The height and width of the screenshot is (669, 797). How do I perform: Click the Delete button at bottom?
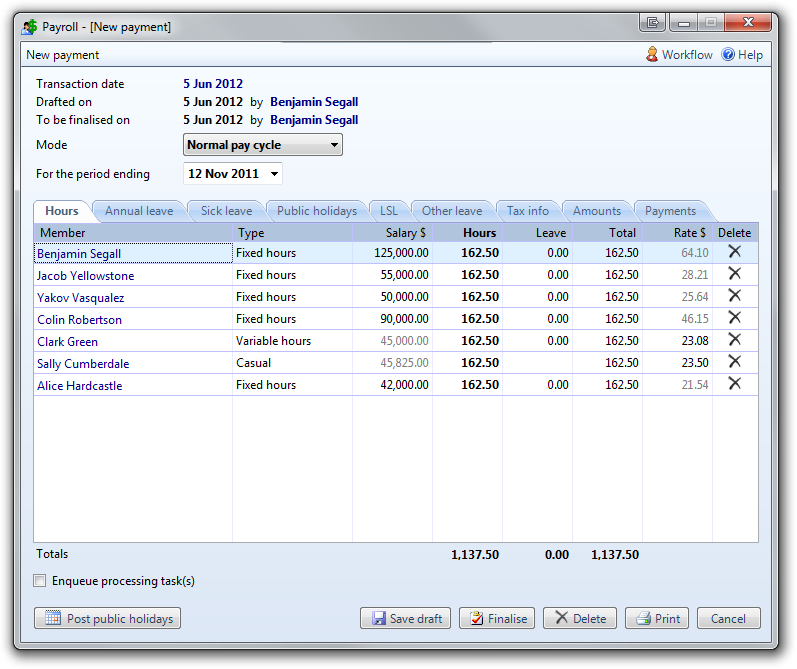(579, 618)
